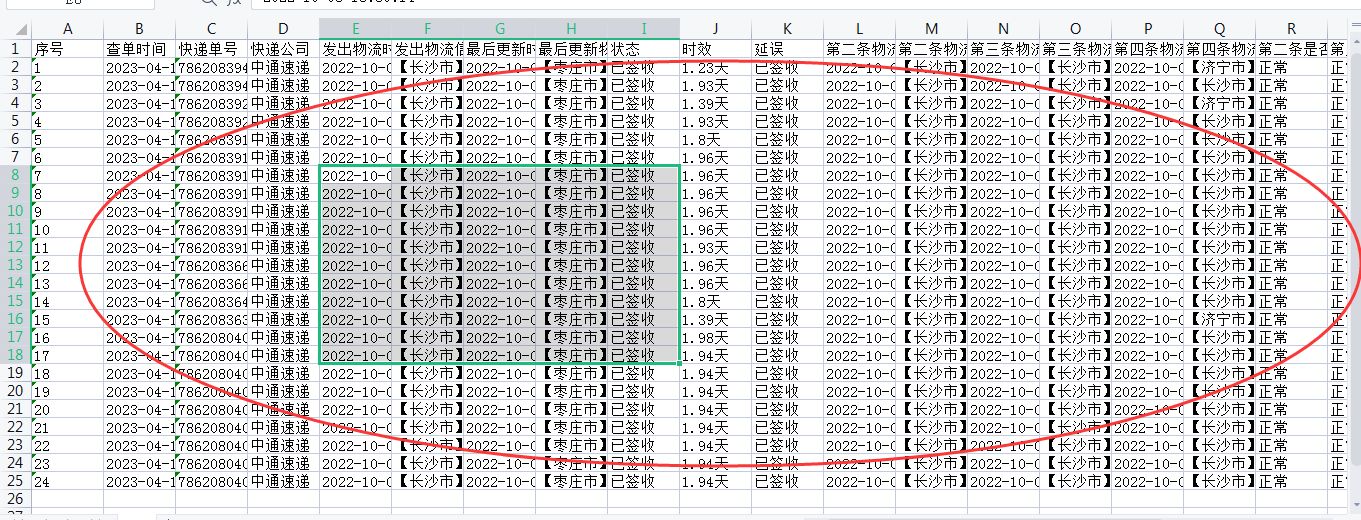
Task: Click the 枣庄市 cell in H19
Action: pos(571,373)
